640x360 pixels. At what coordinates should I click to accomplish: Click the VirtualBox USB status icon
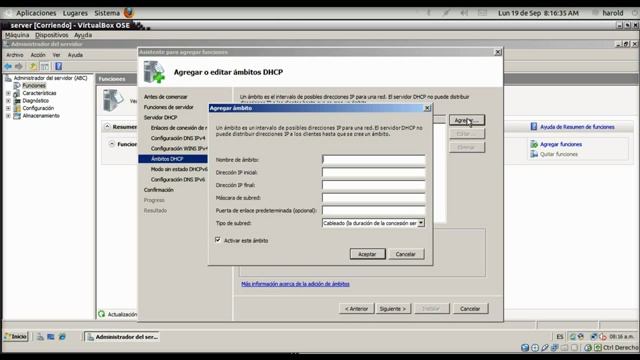click(x=544, y=348)
